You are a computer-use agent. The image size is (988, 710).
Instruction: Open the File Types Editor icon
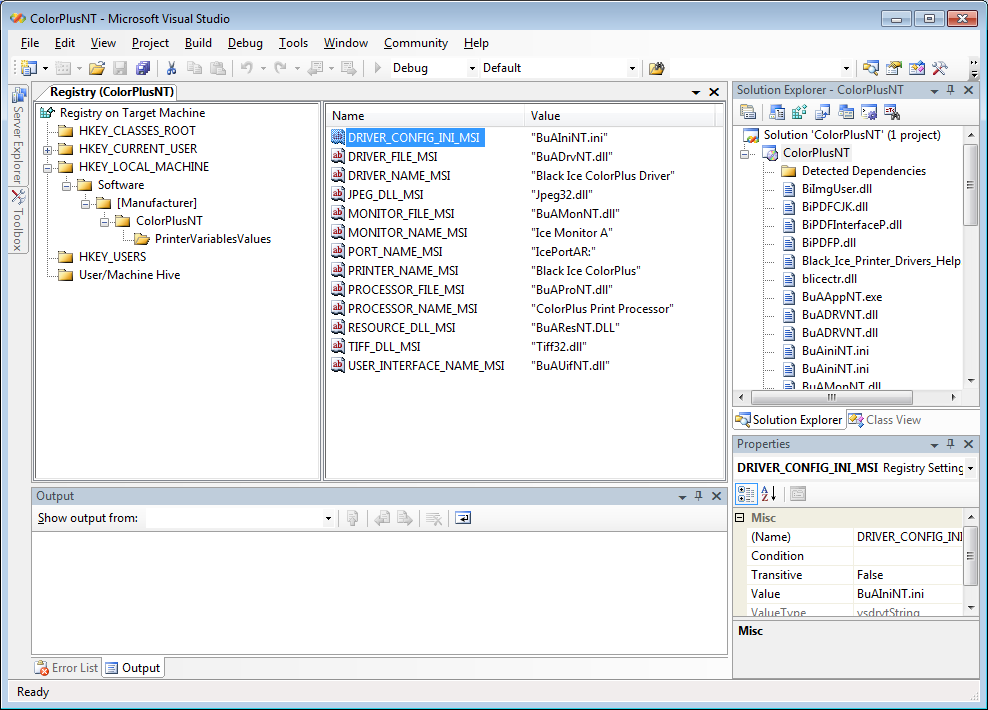[x=822, y=113]
